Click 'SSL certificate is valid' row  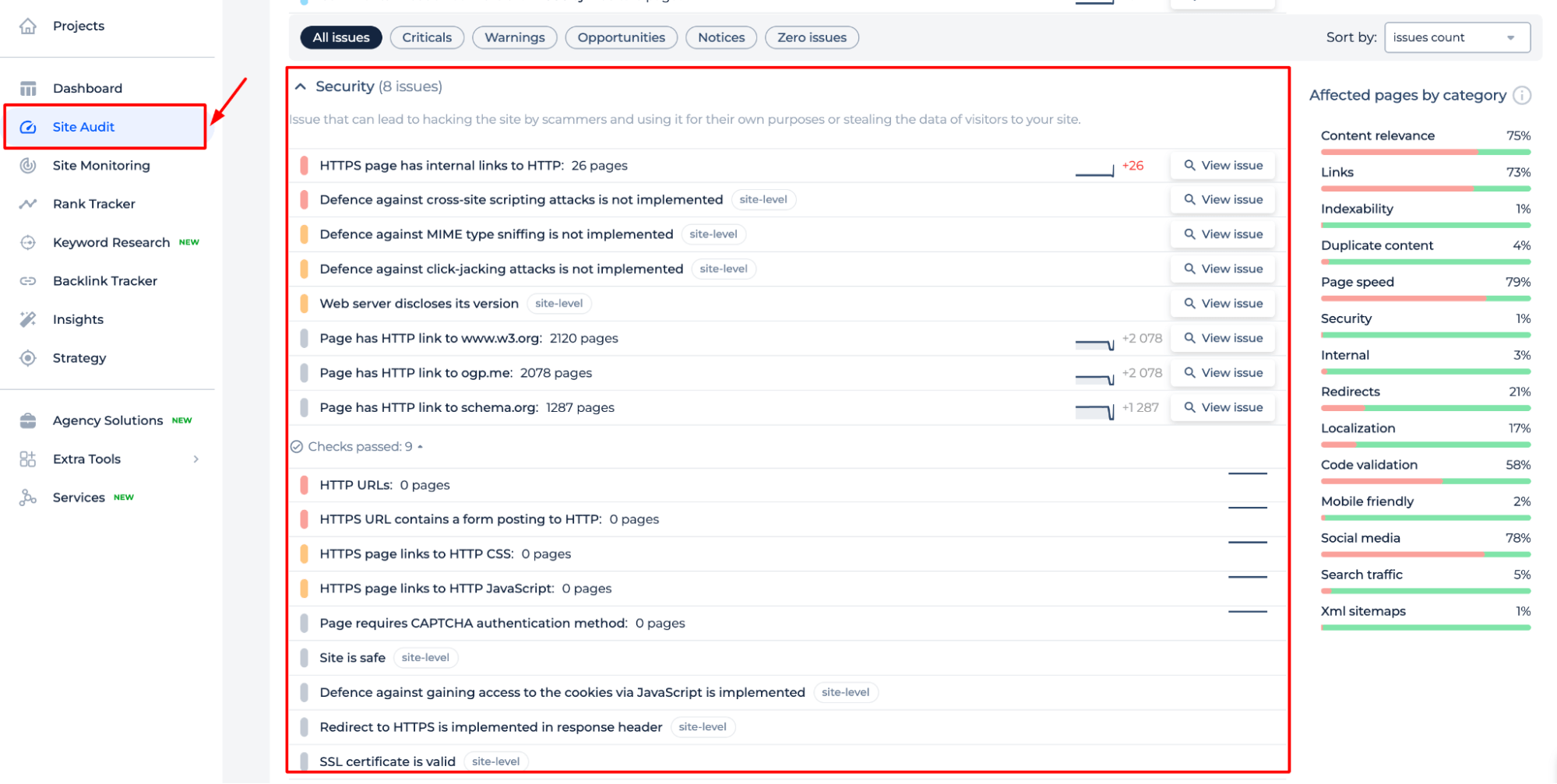pos(787,761)
